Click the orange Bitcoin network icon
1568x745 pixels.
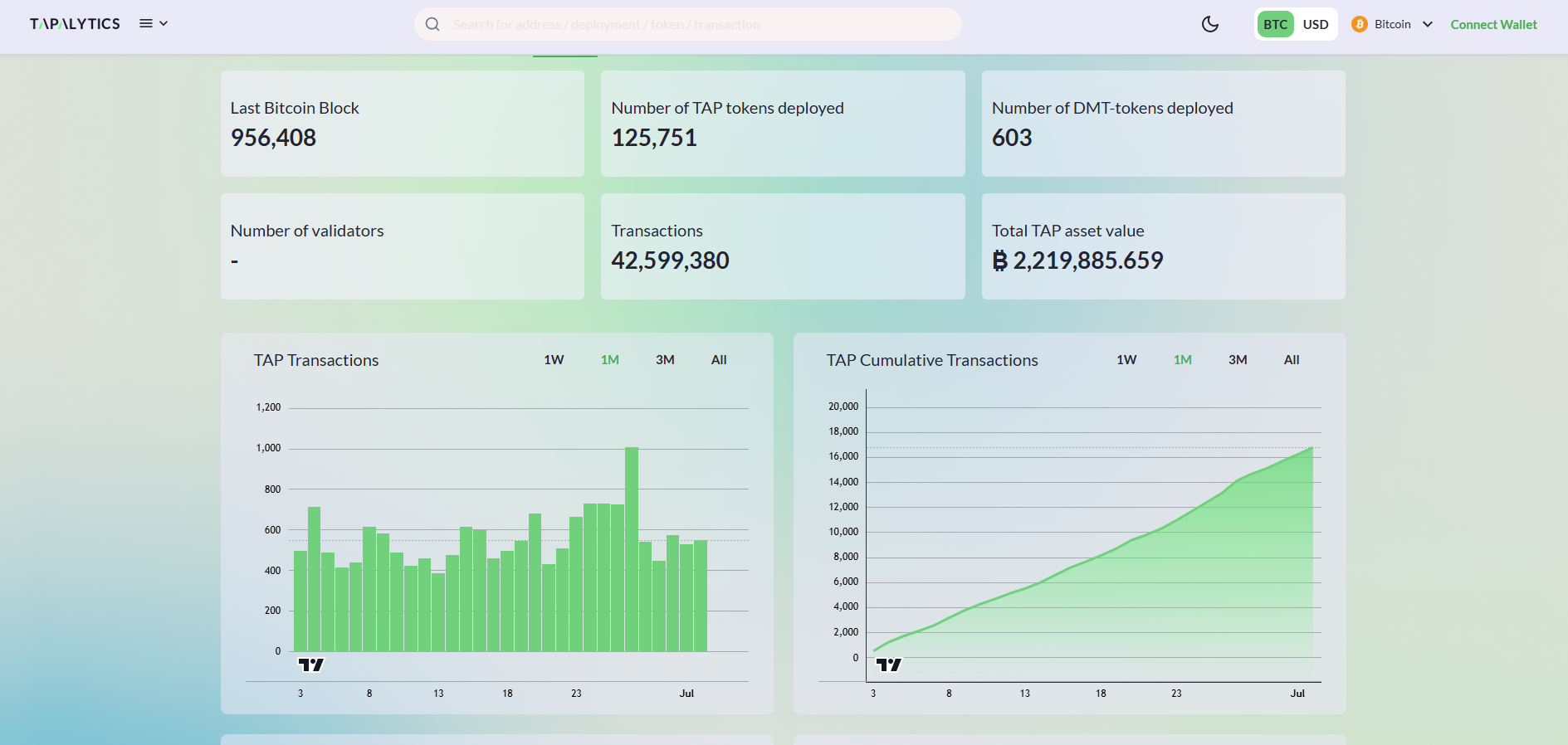coord(1360,24)
